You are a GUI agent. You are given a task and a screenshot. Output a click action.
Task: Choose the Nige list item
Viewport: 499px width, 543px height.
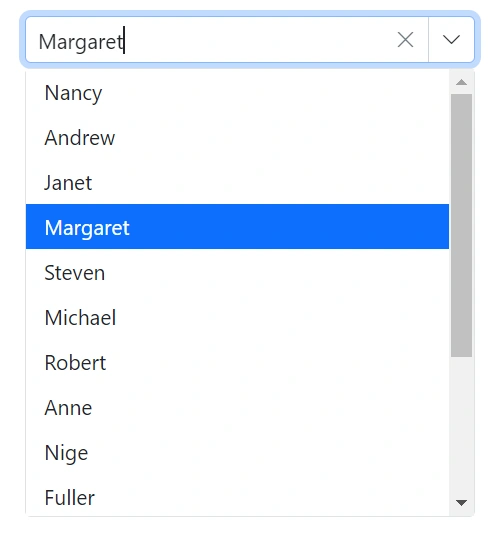238,452
